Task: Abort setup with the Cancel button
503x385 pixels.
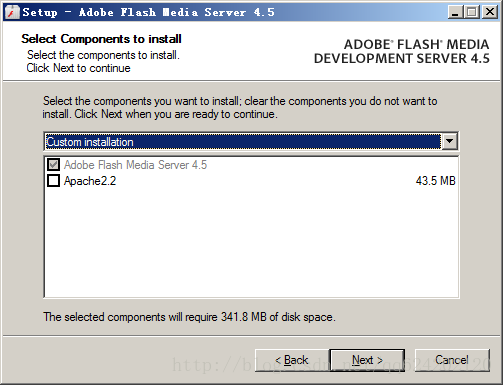Action: pos(452,360)
